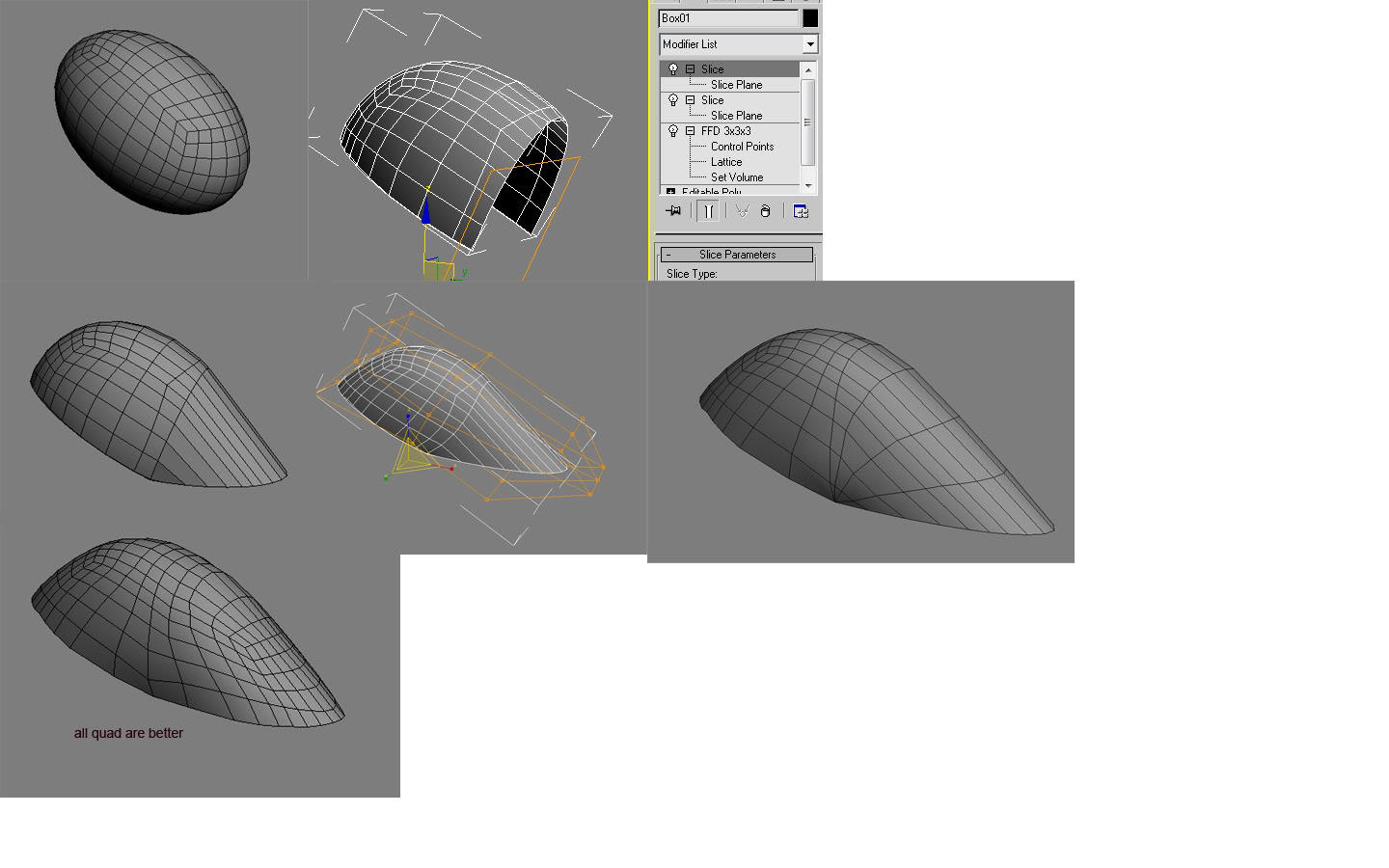Image resolution: width=1389 pixels, height=868 pixels.
Task: Remove modifier with the trash can icon
Action: coord(766,211)
